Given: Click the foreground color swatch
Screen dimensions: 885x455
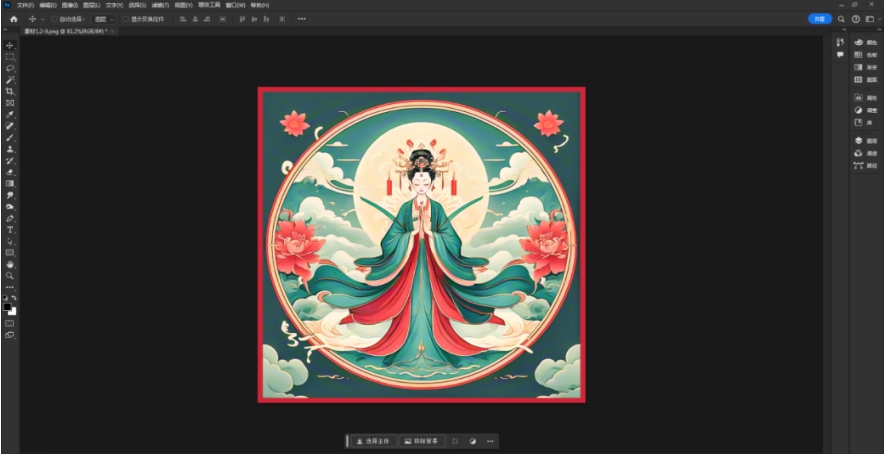Looking at the screenshot, I should click(8, 307).
